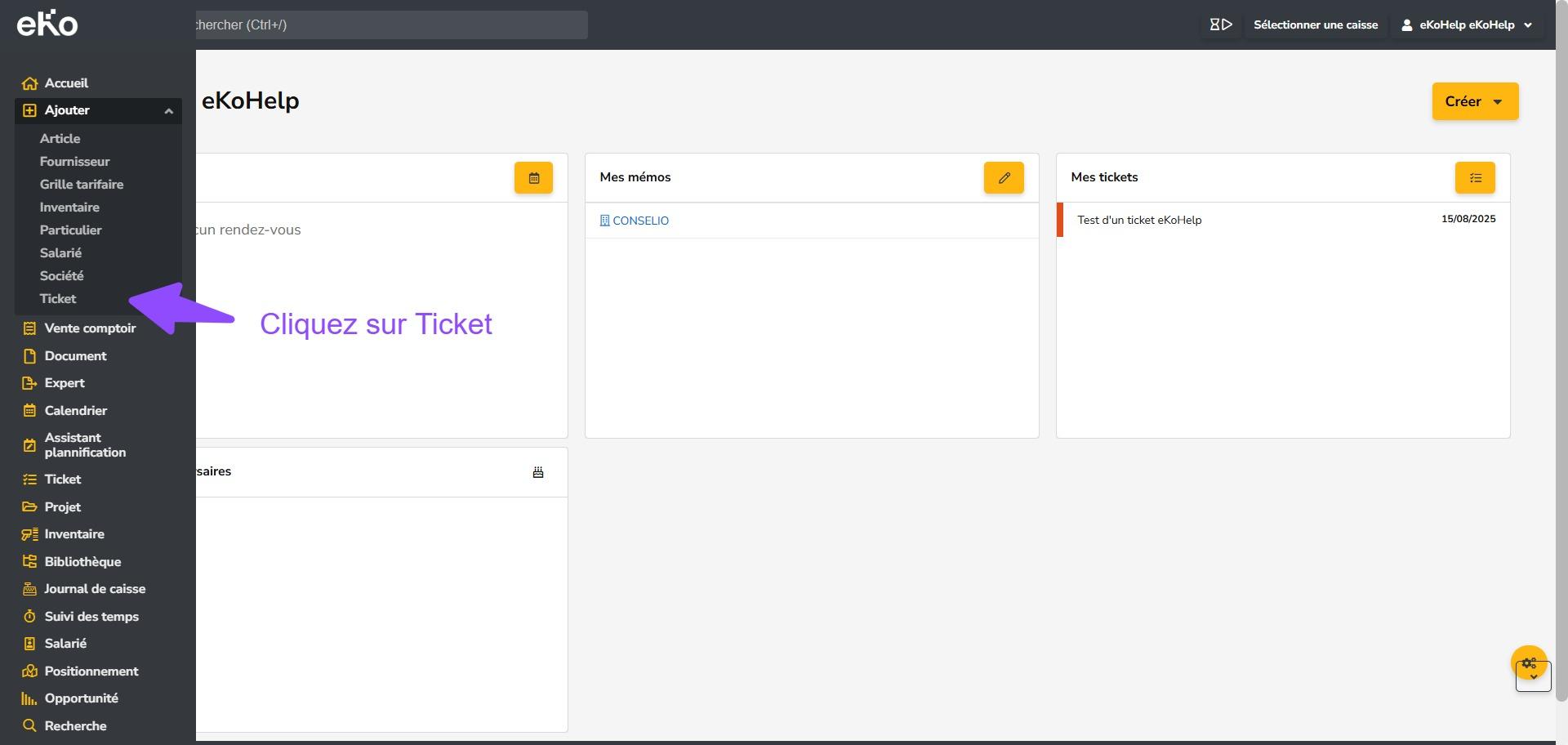
Task: Click the Accueil home icon in sidebar
Action: coord(30,83)
